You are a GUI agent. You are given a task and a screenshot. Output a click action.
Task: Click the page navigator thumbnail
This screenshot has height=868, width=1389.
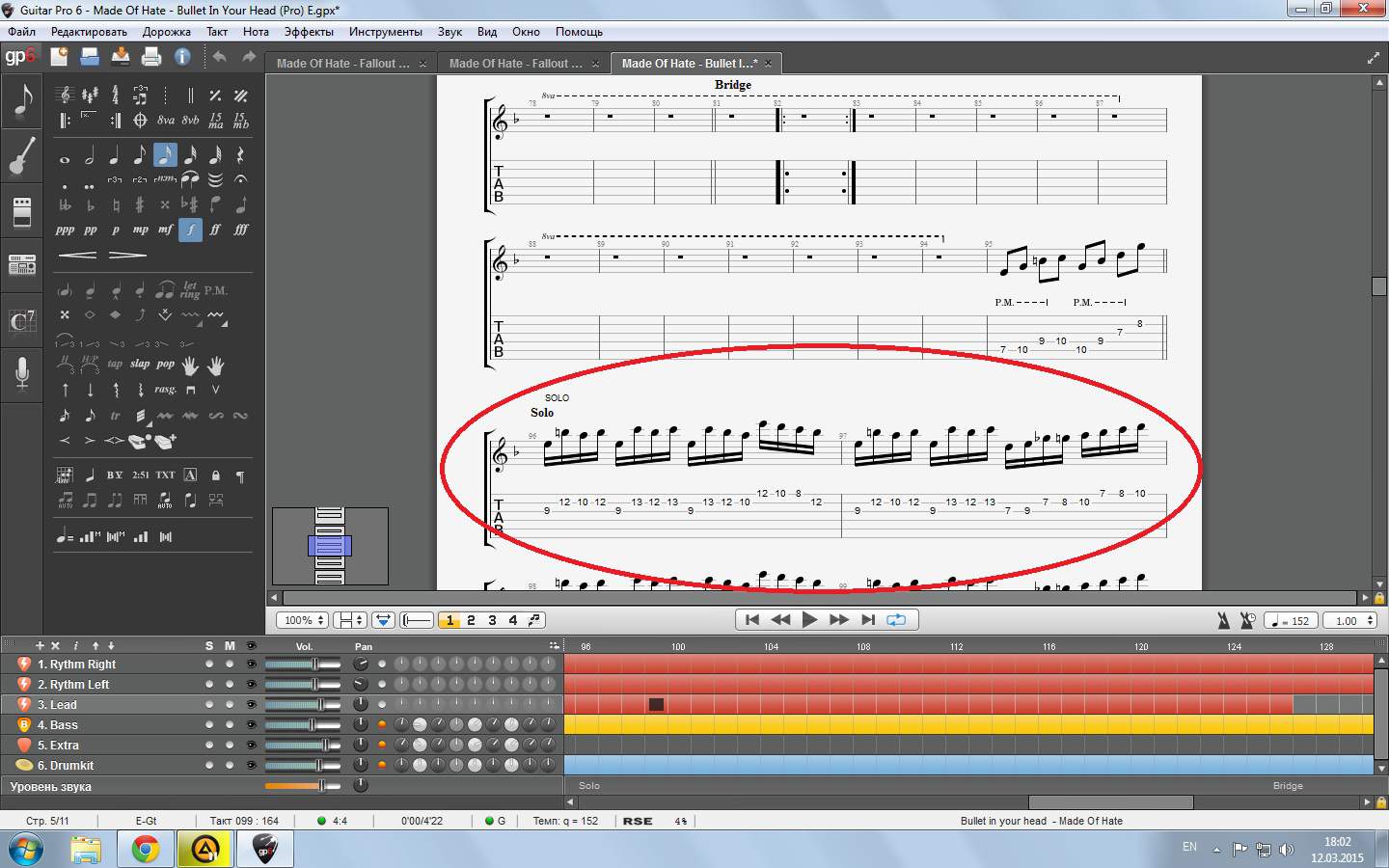point(330,546)
